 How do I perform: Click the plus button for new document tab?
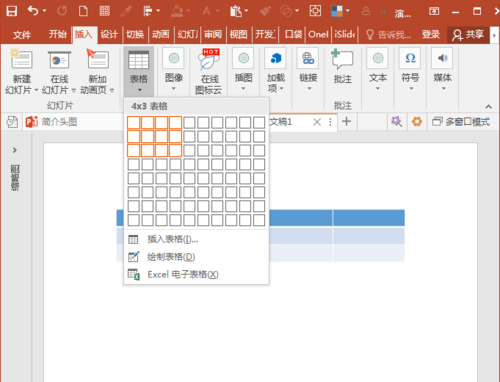pyautogui.click(x=347, y=121)
